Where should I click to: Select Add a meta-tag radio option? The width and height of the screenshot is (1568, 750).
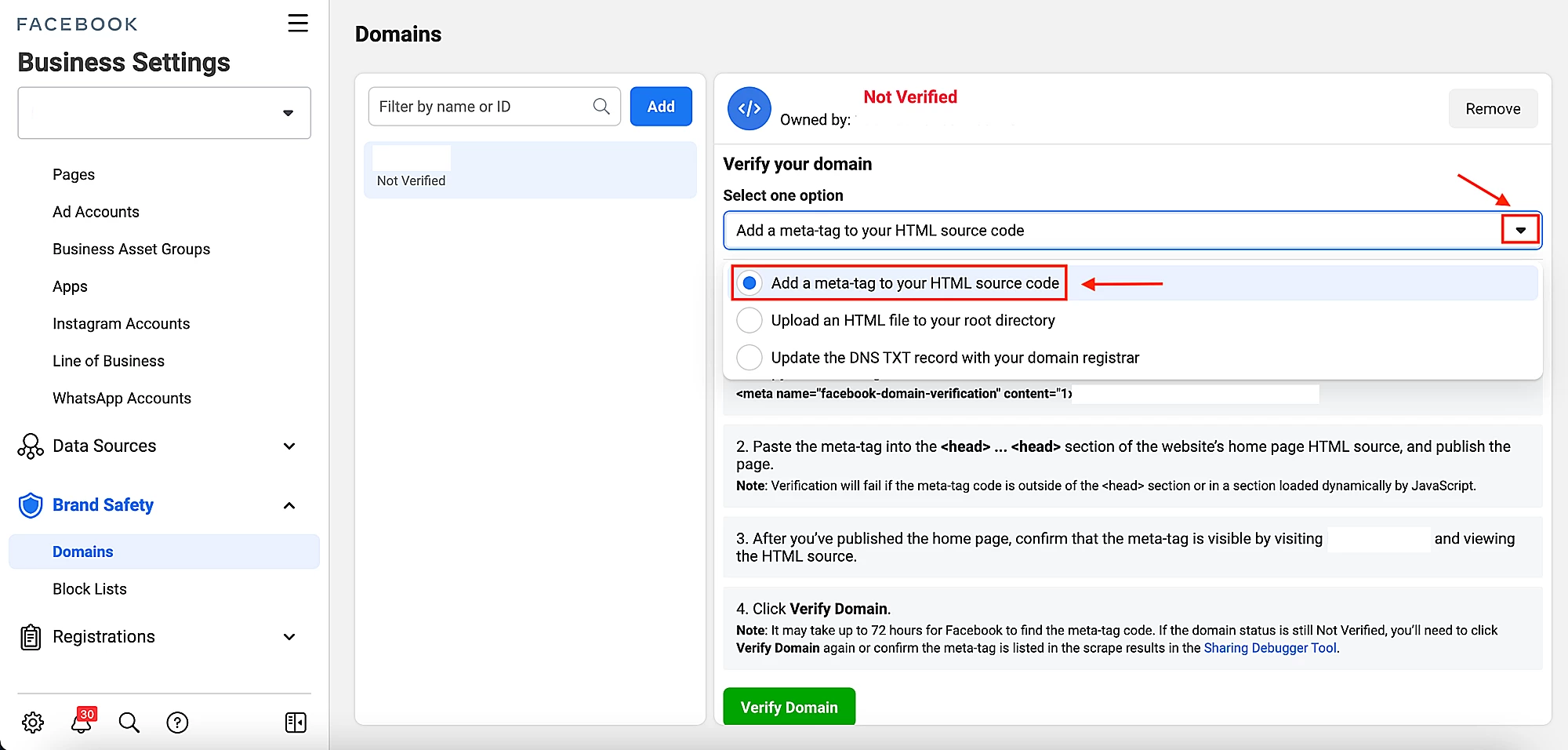pos(750,283)
